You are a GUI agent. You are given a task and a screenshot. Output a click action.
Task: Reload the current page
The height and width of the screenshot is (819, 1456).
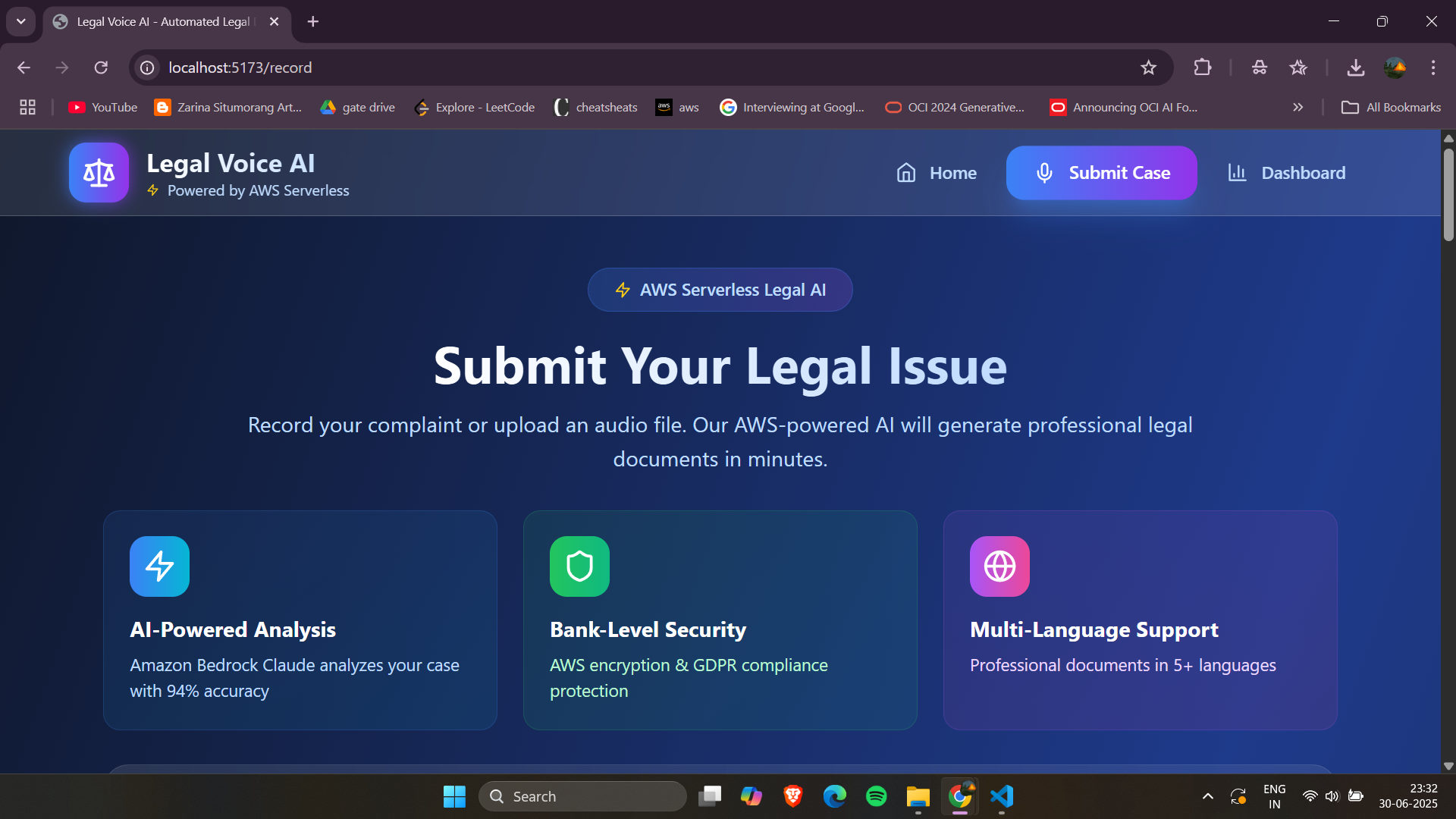[x=101, y=67]
